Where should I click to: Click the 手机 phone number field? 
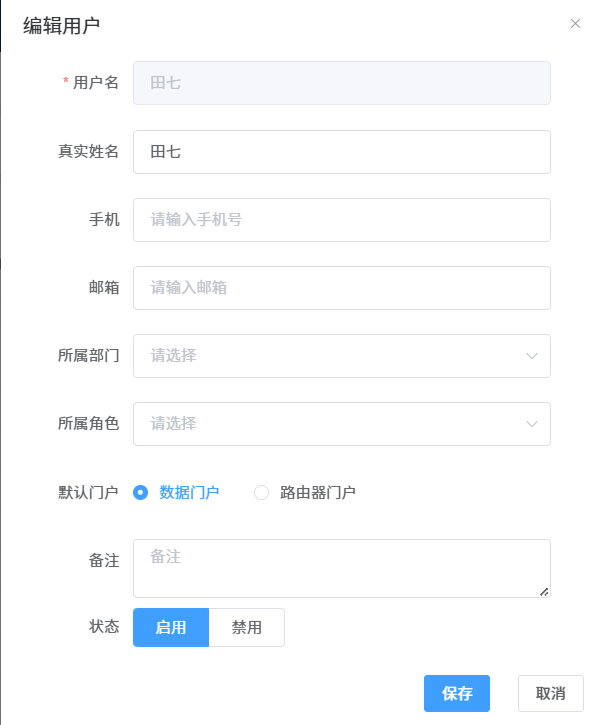click(x=342, y=220)
